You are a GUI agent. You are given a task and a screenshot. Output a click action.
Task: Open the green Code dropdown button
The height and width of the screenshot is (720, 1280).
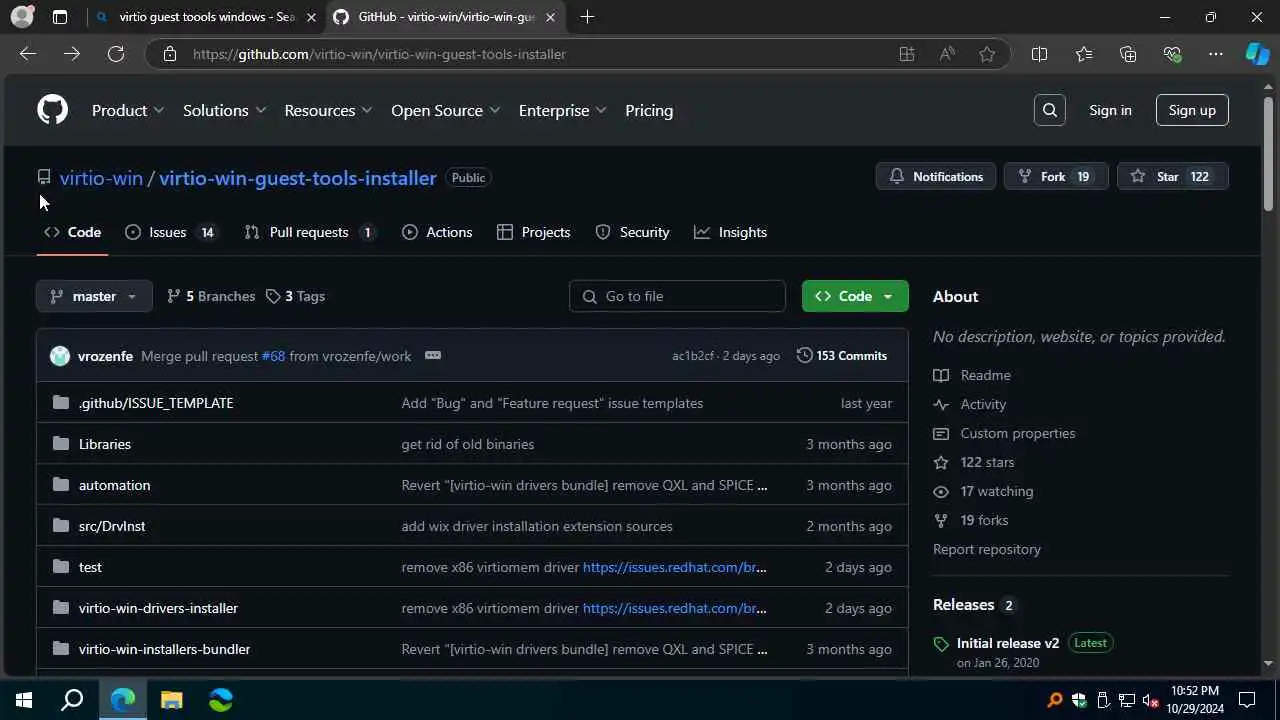click(x=855, y=296)
